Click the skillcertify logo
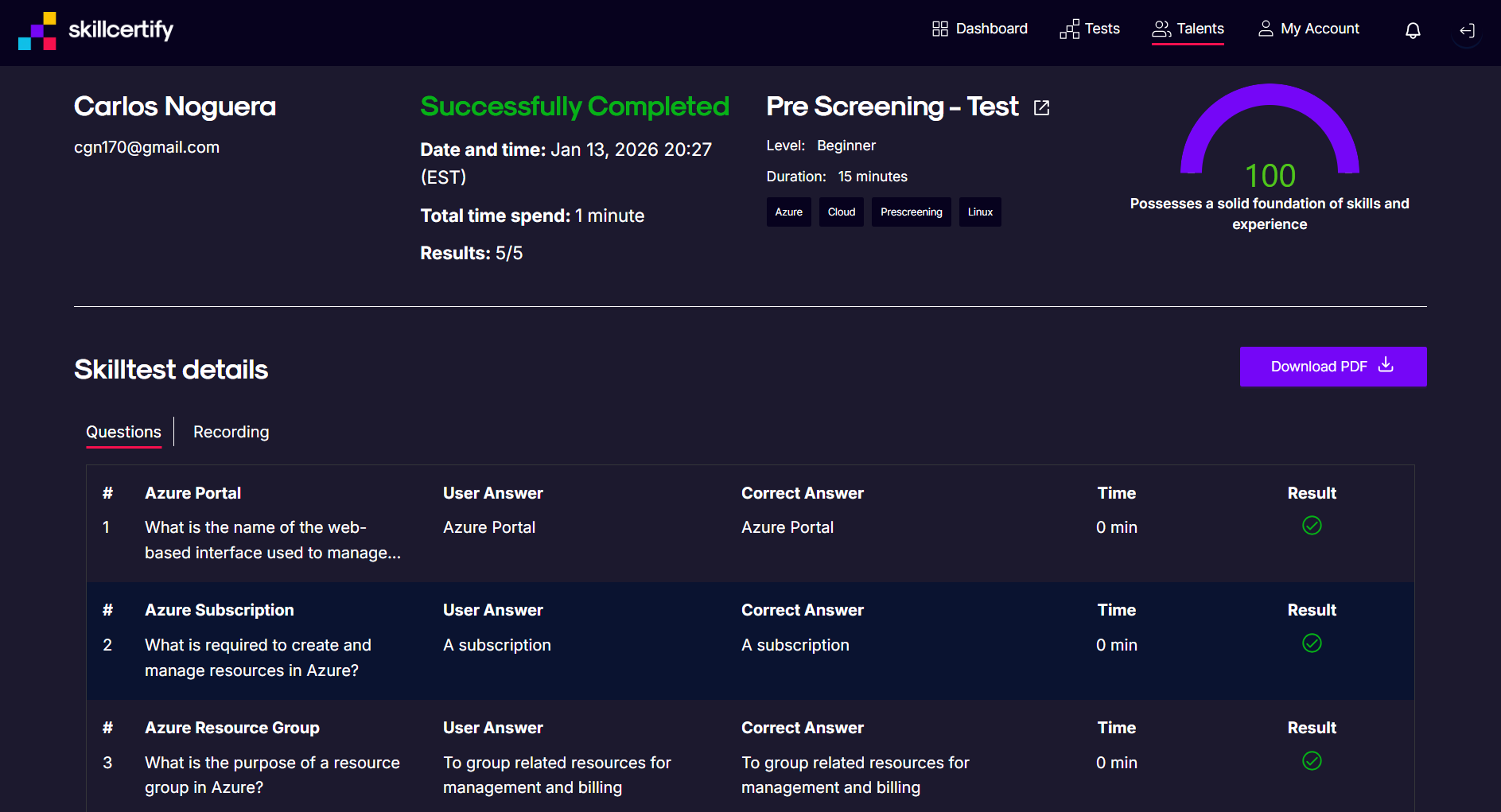 point(95,30)
